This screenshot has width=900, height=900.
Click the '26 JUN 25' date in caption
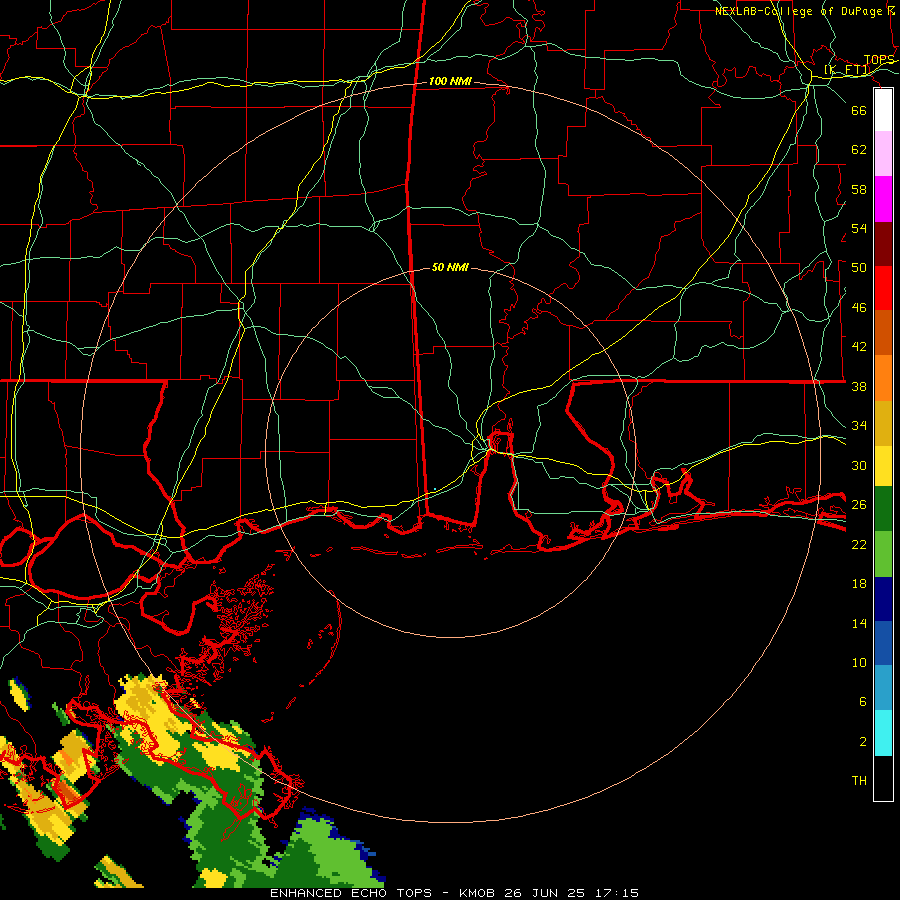[544, 893]
